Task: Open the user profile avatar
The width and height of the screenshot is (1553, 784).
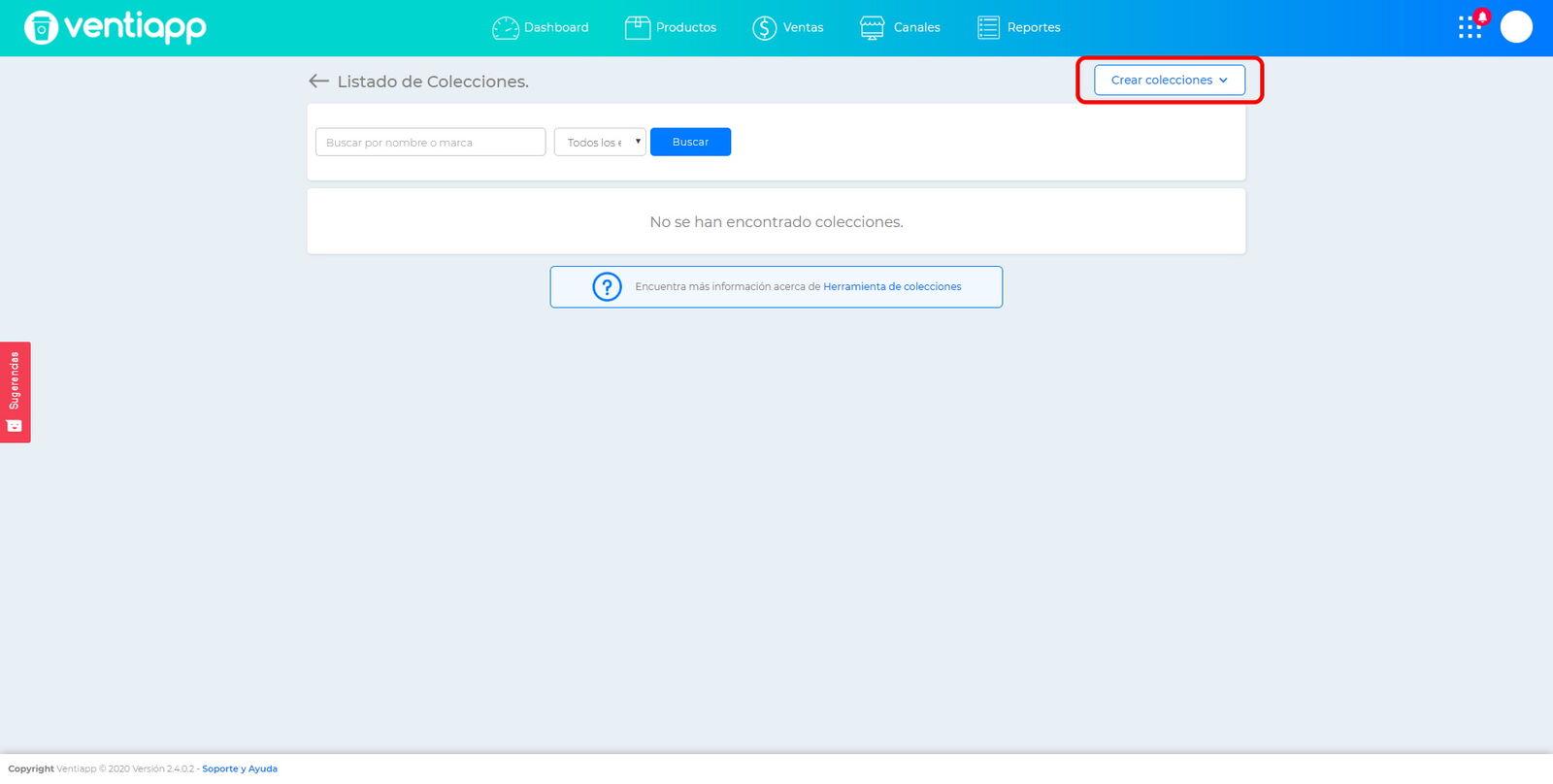Action: click(x=1516, y=27)
